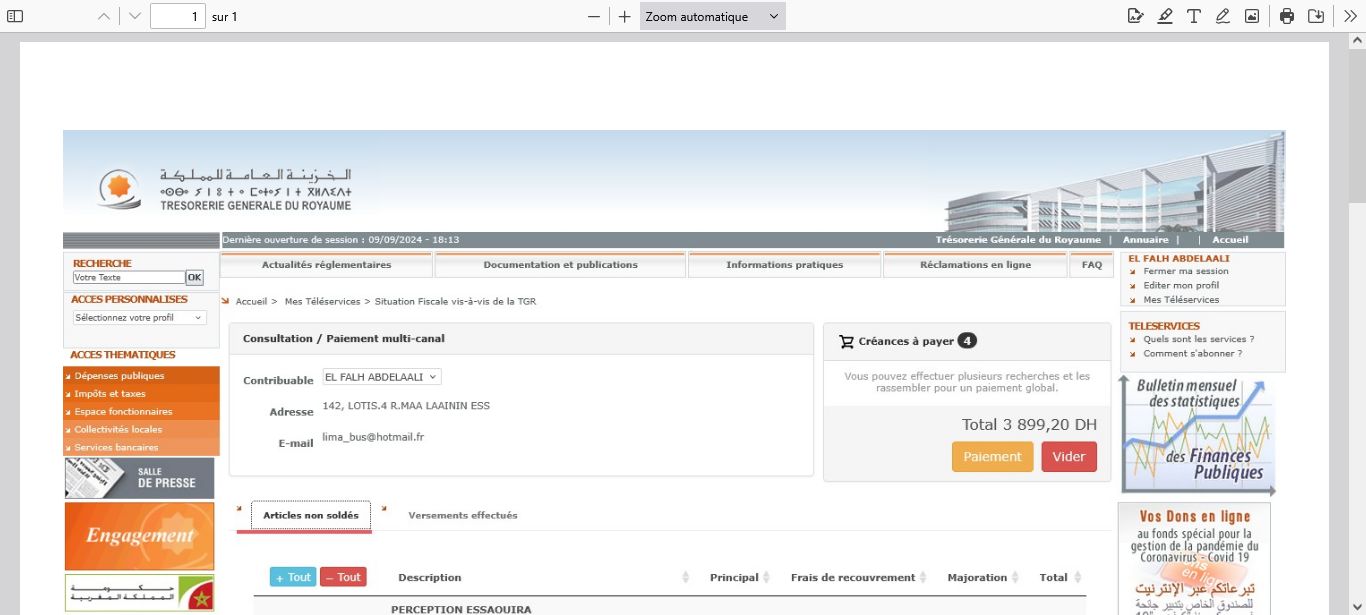Click Mes Téléservices breadcrumb
1366x615 pixels.
322,301
